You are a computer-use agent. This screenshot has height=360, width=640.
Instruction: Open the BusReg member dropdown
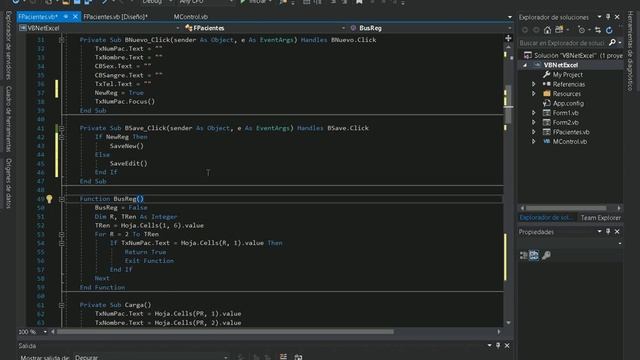pyautogui.click(x=509, y=28)
